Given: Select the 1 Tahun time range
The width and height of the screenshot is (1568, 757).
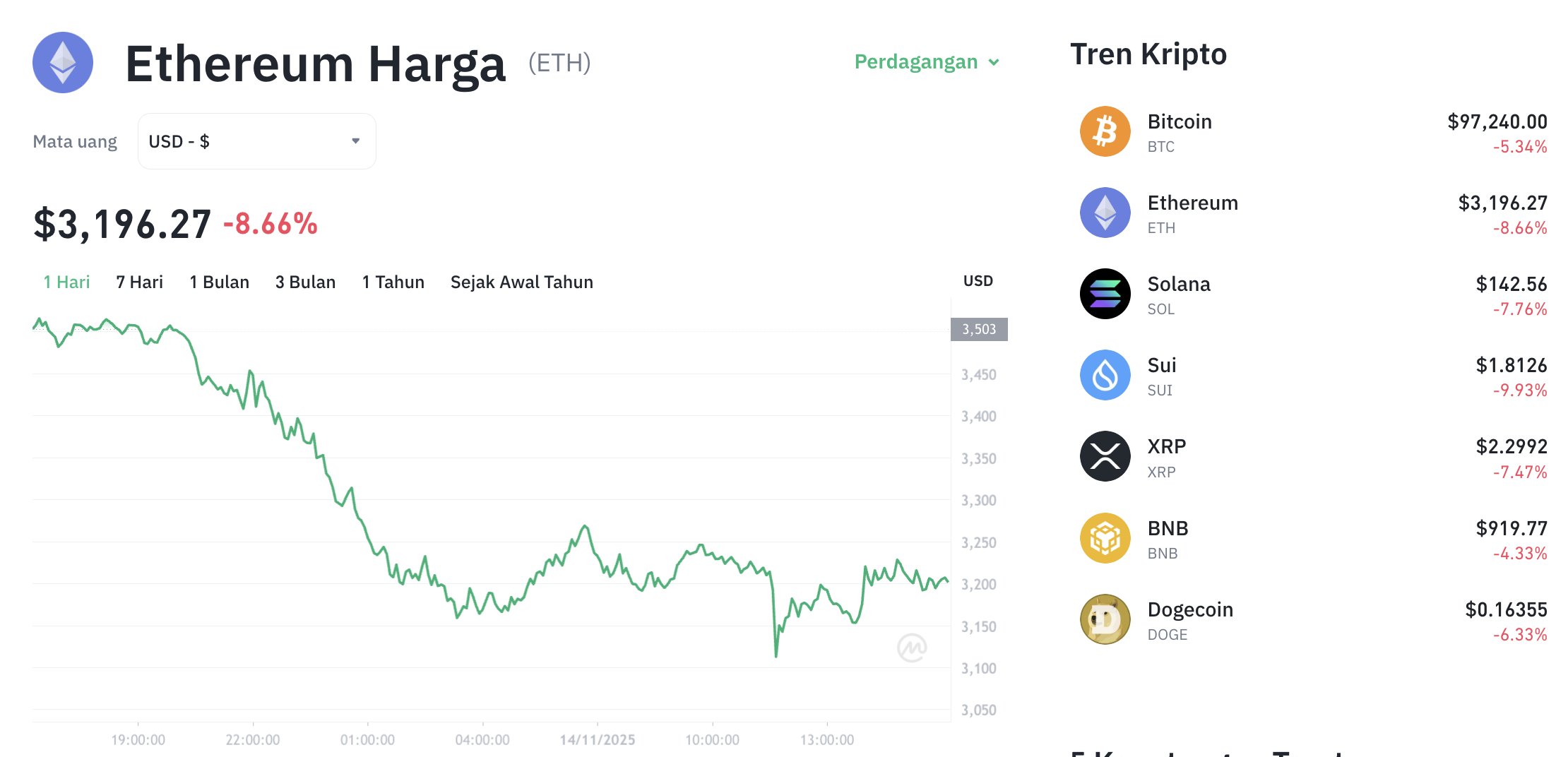Looking at the screenshot, I should pos(393,282).
